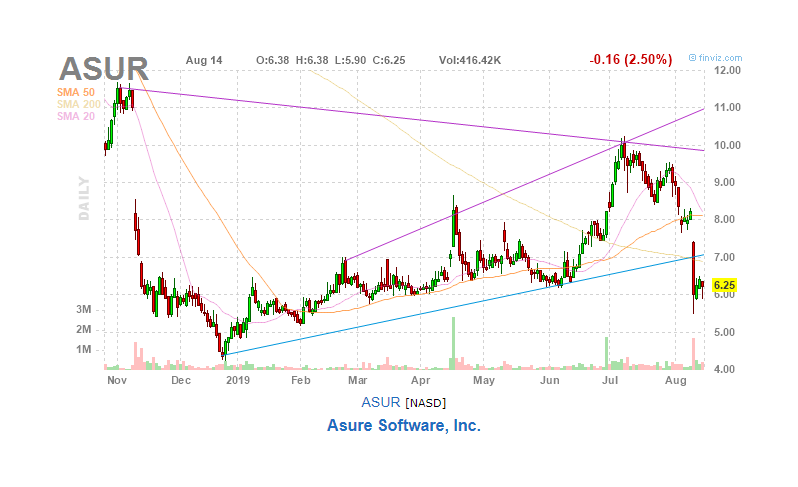Click the large ASUR ticker symbol
The width and height of the screenshot is (798, 487).
click(104, 69)
